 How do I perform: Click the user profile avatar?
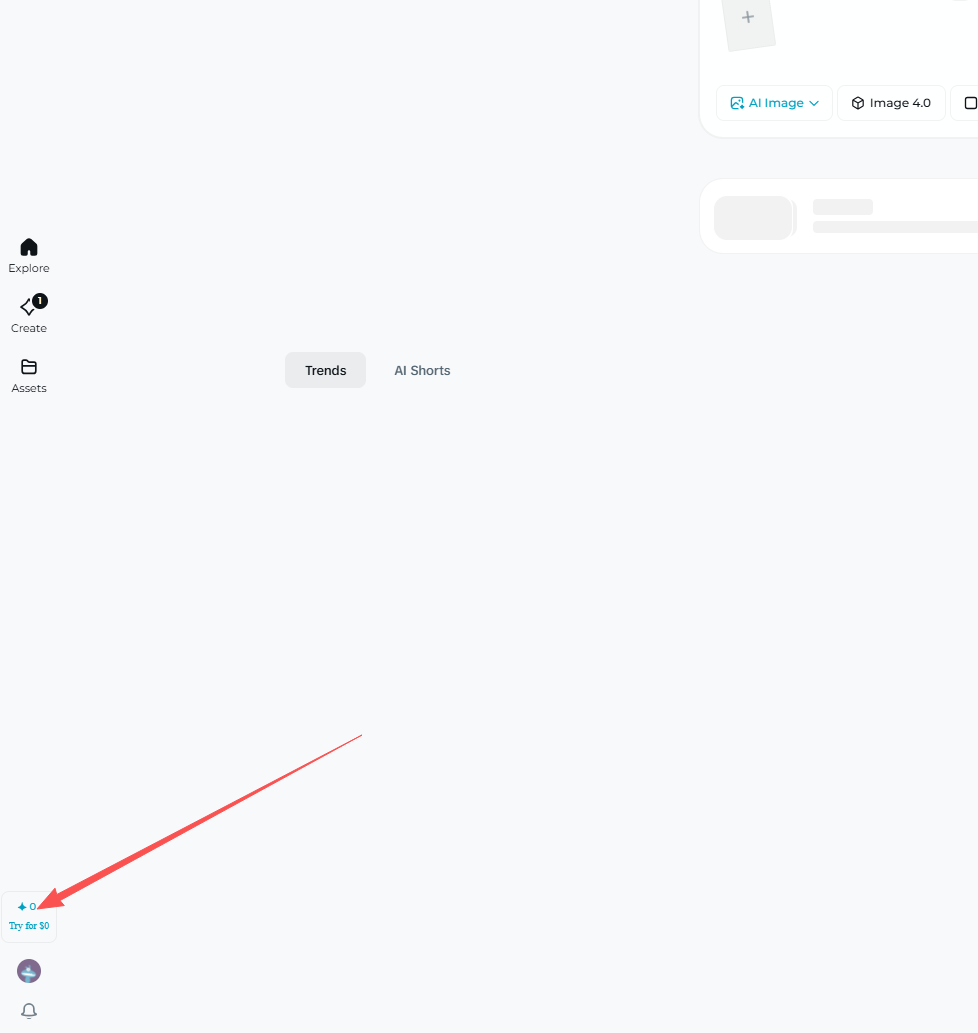tap(29, 971)
